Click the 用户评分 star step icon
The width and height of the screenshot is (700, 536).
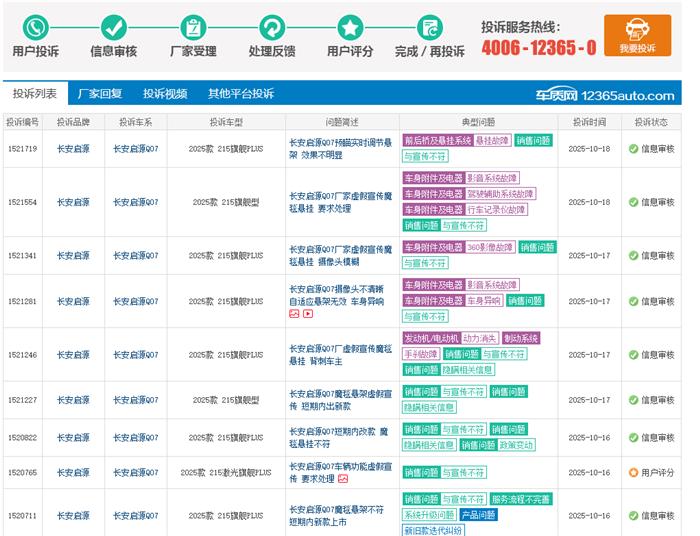click(x=350, y=27)
